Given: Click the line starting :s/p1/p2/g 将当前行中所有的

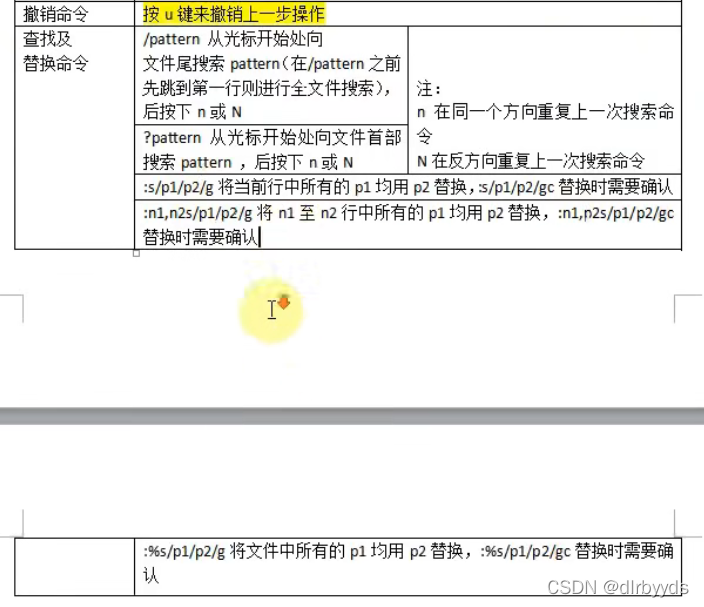Looking at the screenshot, I should 408,187.
